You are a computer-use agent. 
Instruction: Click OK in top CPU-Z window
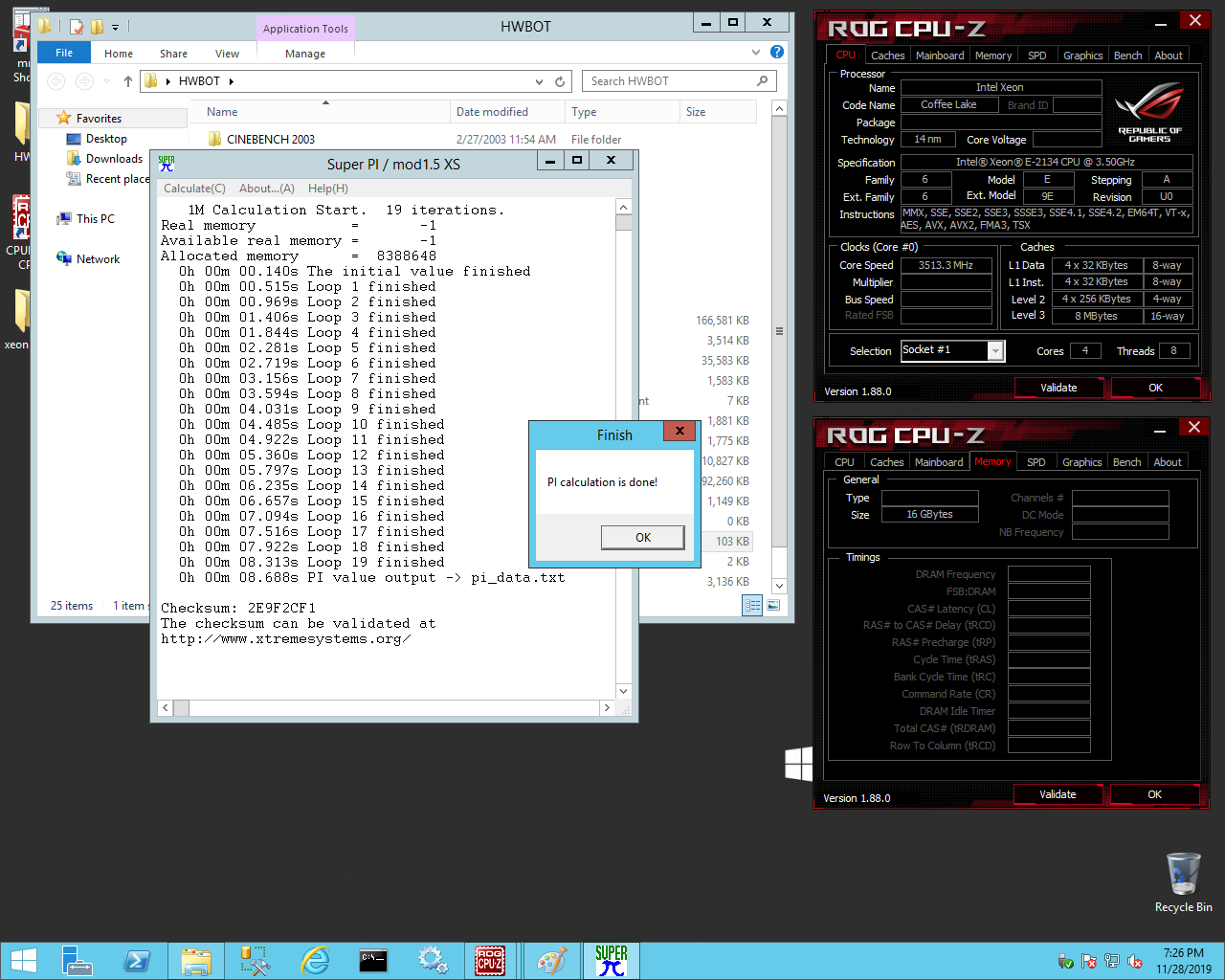point(1155,388)
